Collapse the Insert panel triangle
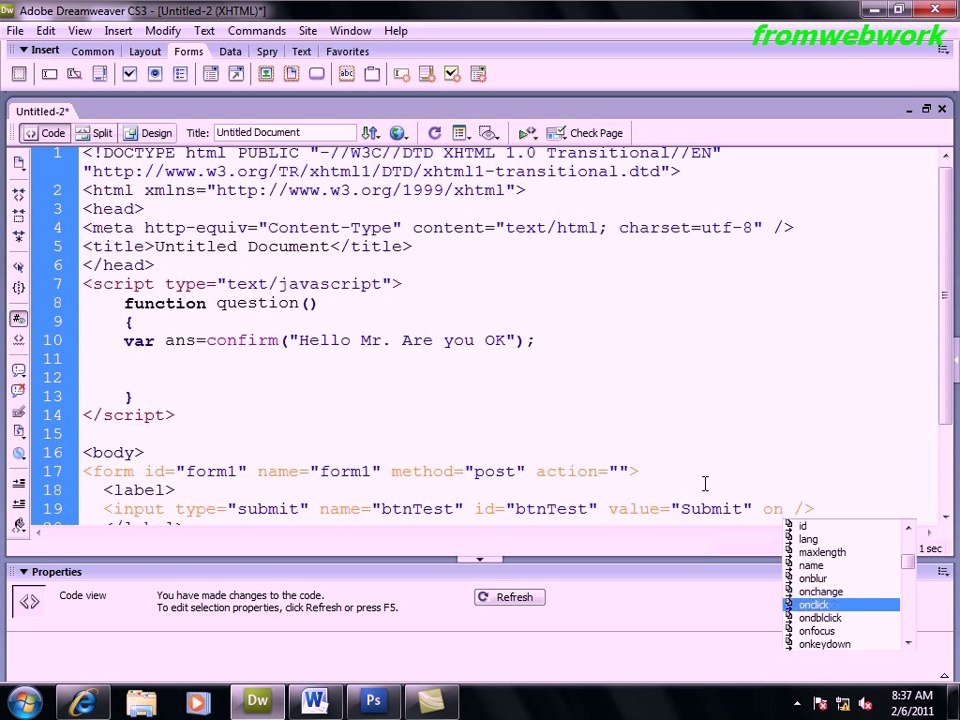This screenshot has width=960, height=720. [24, 50]
